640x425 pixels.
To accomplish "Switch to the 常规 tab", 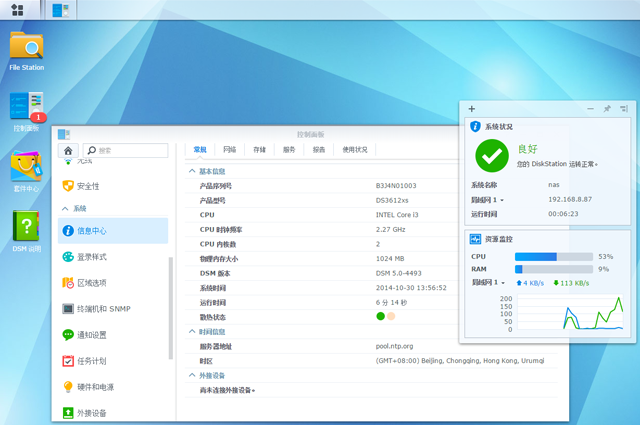I will 200,150.
